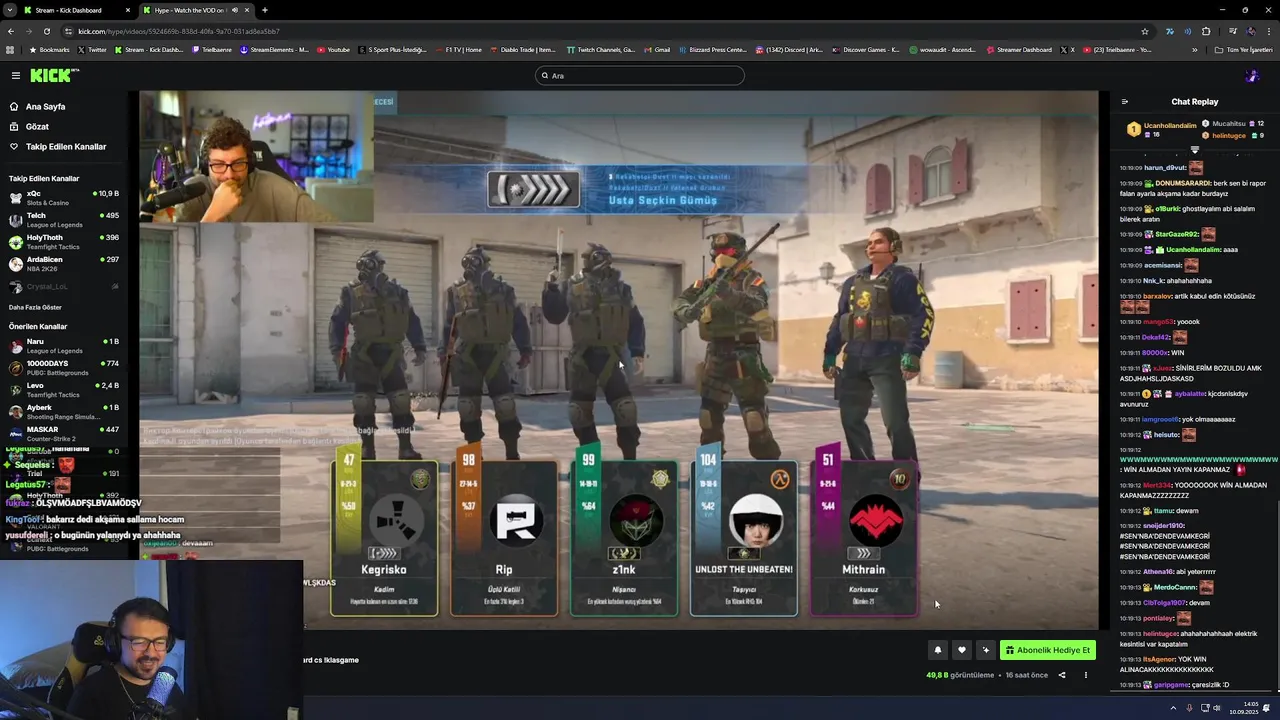Open the Bookmarks folder in bookmarks bar

49,50
